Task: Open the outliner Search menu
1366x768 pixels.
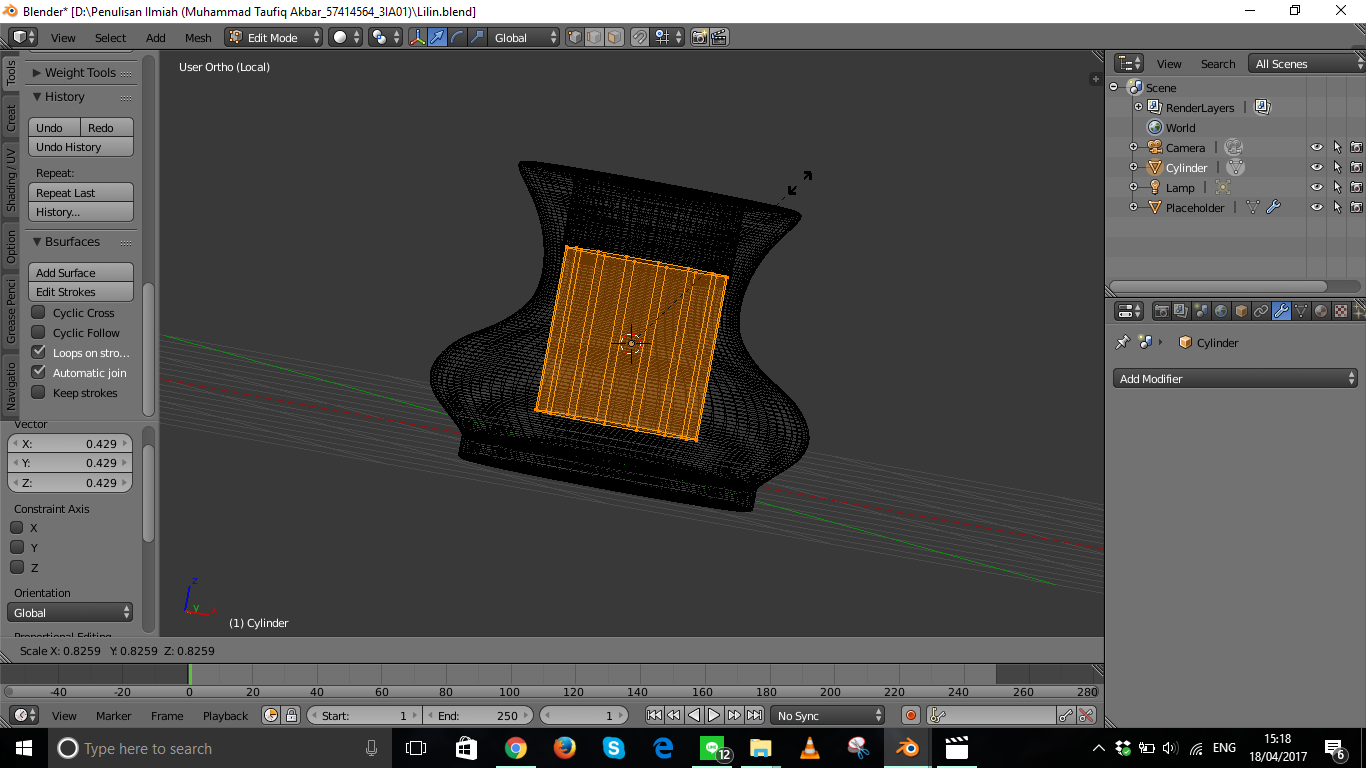Action: pyautogui.click(x=1217, y=63)
